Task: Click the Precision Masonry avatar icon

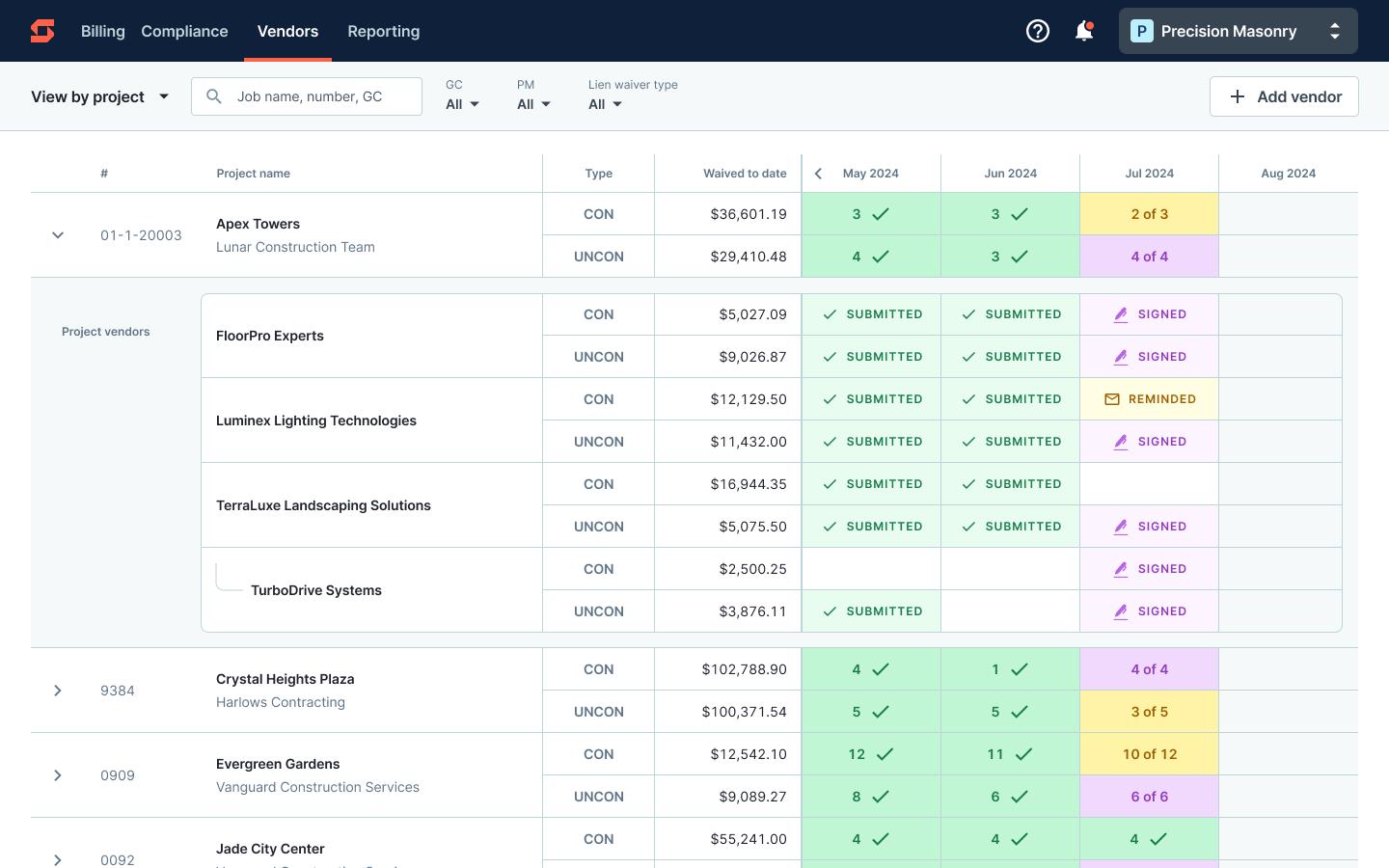Action: click(1142, 31)
